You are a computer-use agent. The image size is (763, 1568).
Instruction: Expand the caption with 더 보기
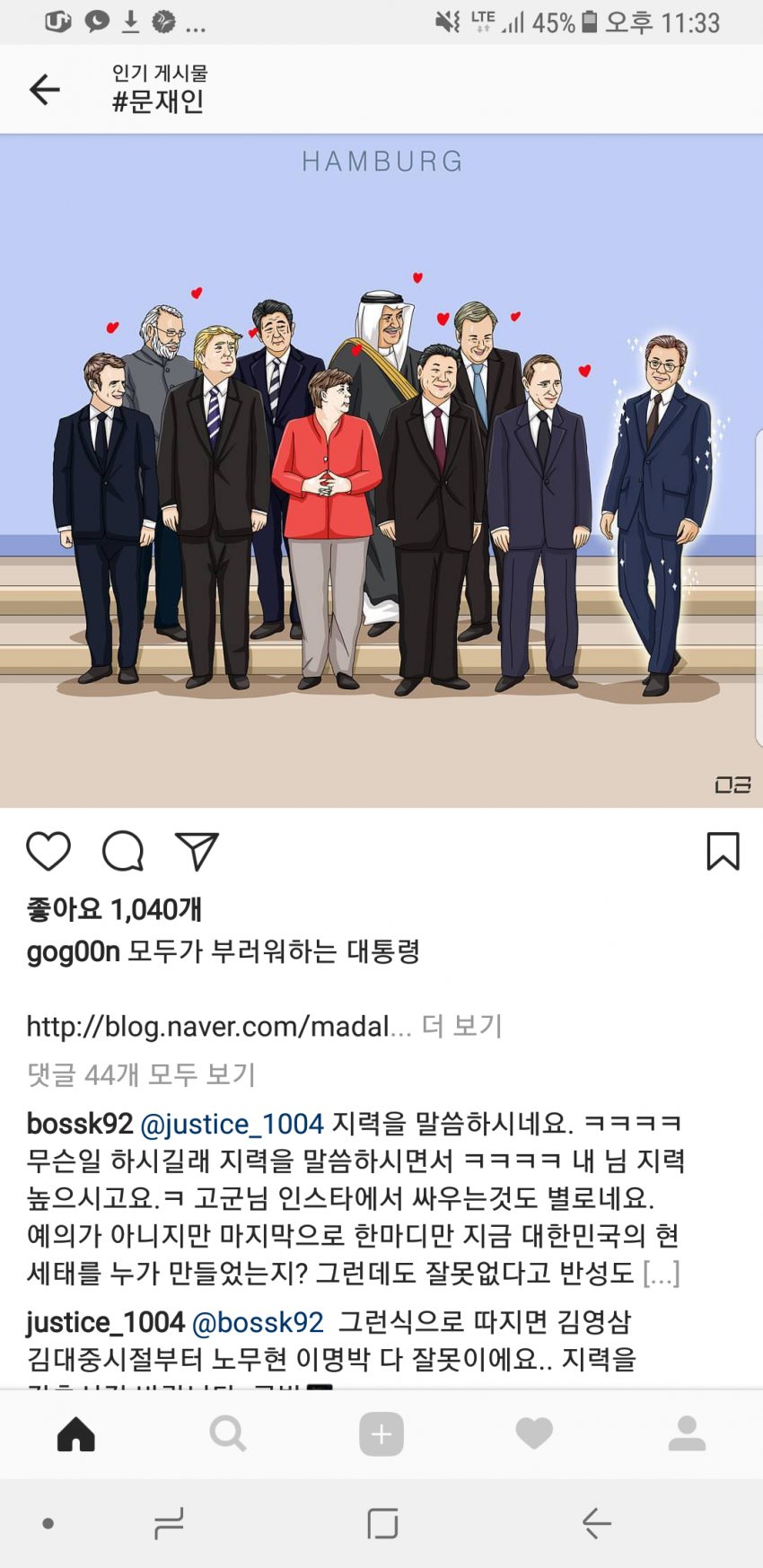tap(462, 1026)
